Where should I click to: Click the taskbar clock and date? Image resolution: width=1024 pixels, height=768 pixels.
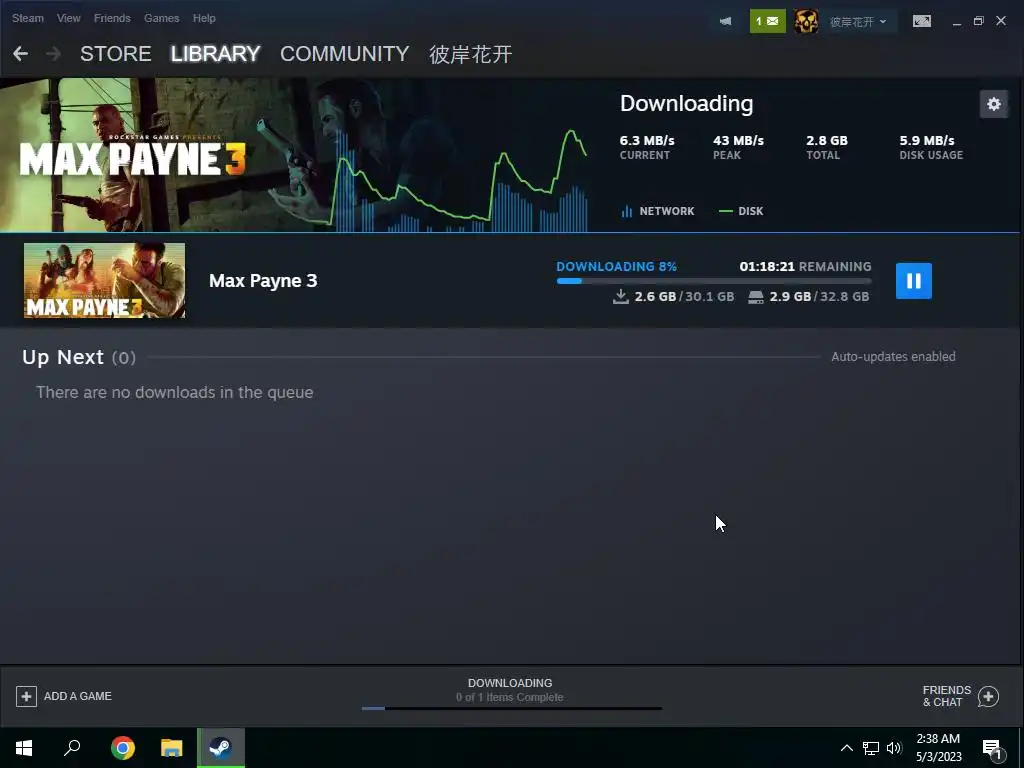938,748
